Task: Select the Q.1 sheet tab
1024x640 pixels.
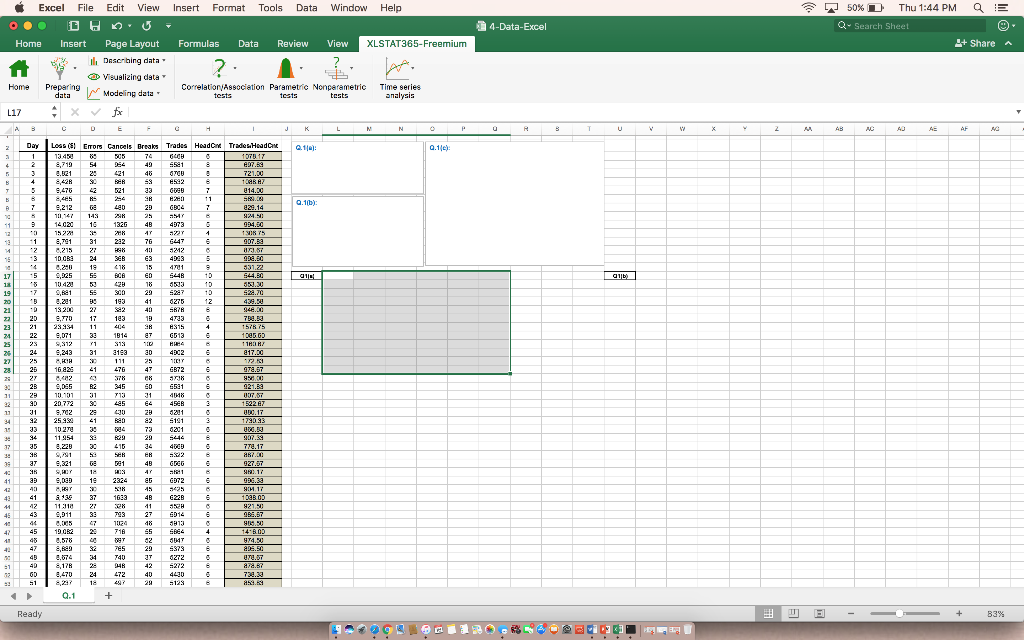Action: [69, 594]
